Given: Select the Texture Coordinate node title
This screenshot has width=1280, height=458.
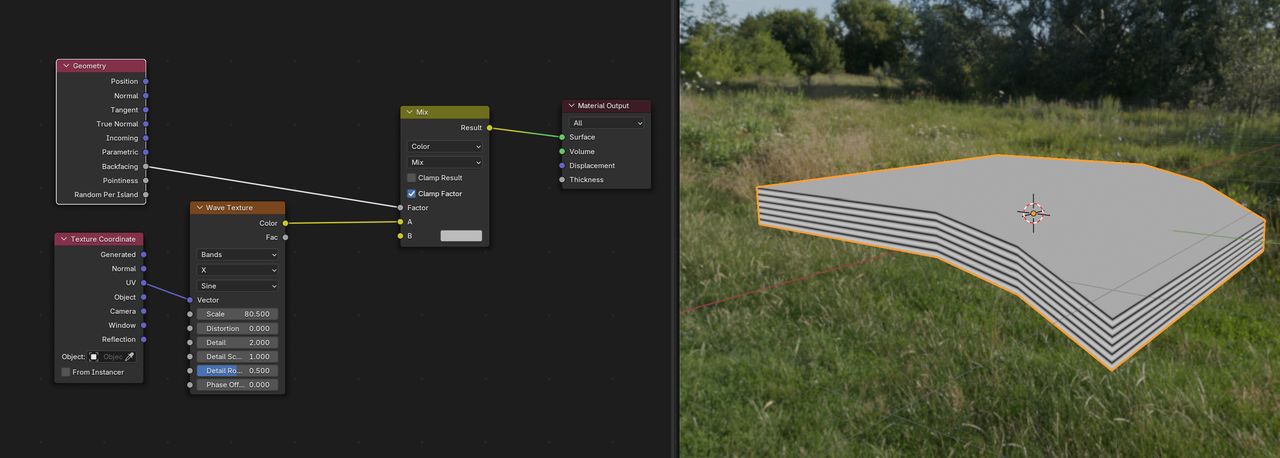Looking at the screenshot, I should tap(103, 239).
